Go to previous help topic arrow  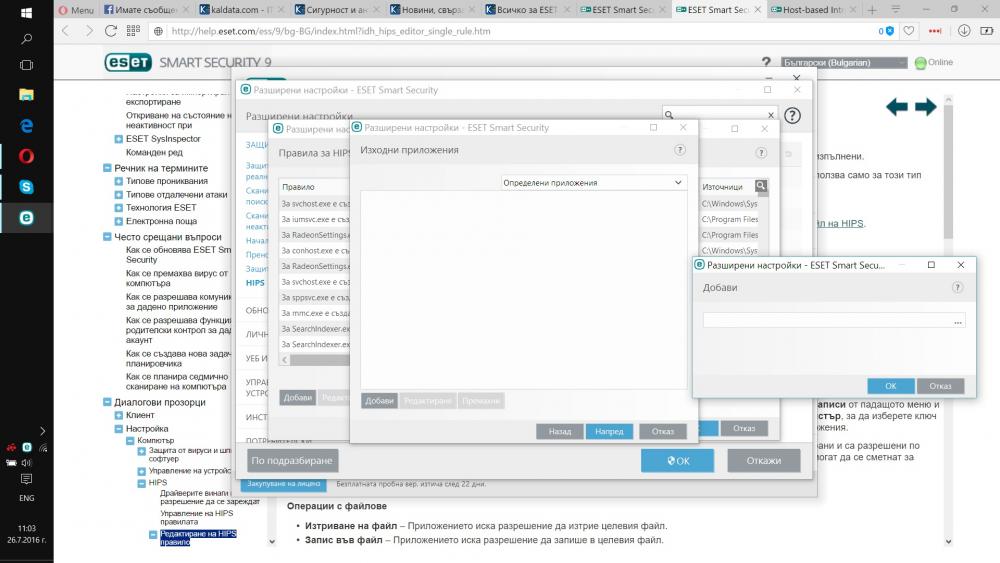[897, 107]
